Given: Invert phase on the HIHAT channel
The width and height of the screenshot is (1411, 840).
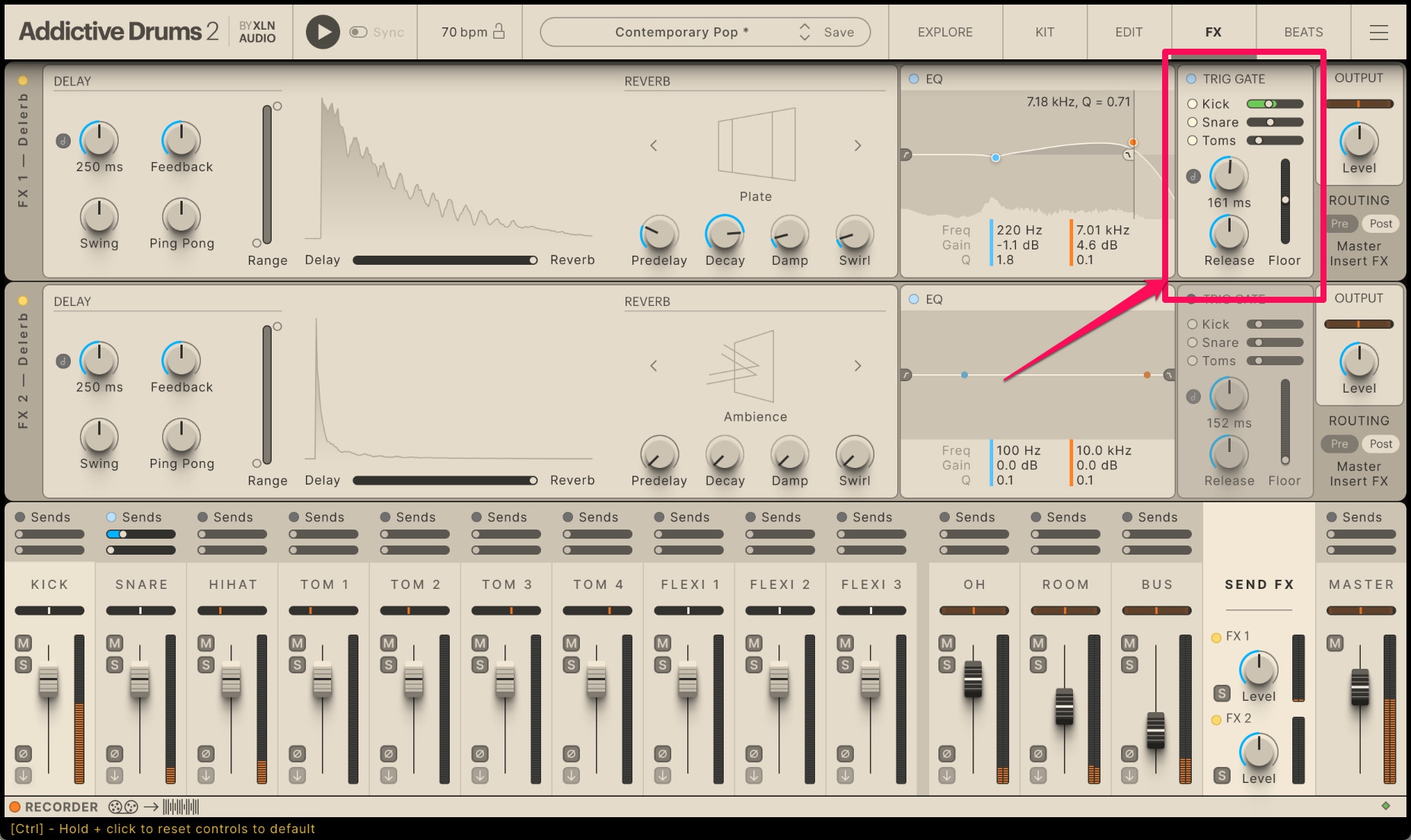Looking at the screenshot, I should (x=205, y=754).
